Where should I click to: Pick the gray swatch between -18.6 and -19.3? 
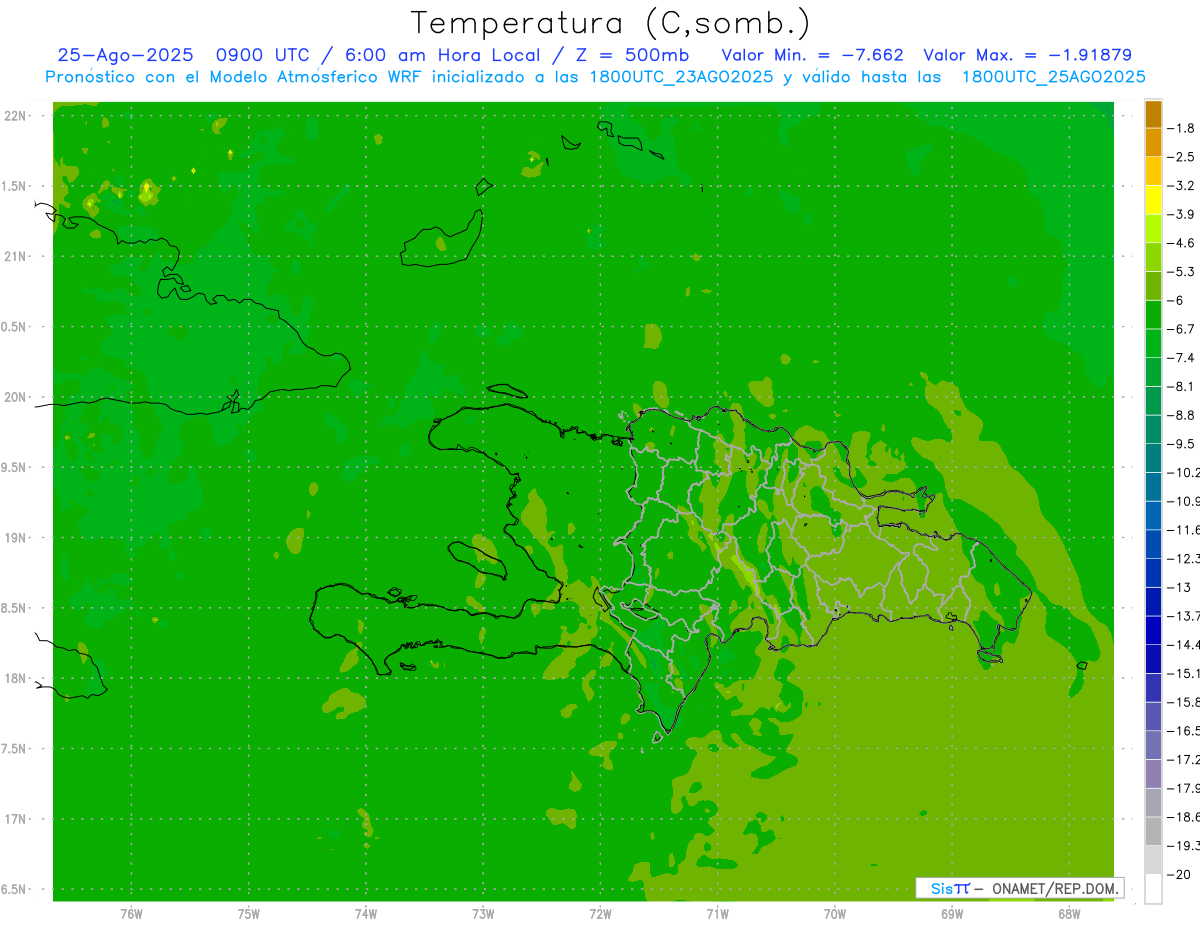1153,831
